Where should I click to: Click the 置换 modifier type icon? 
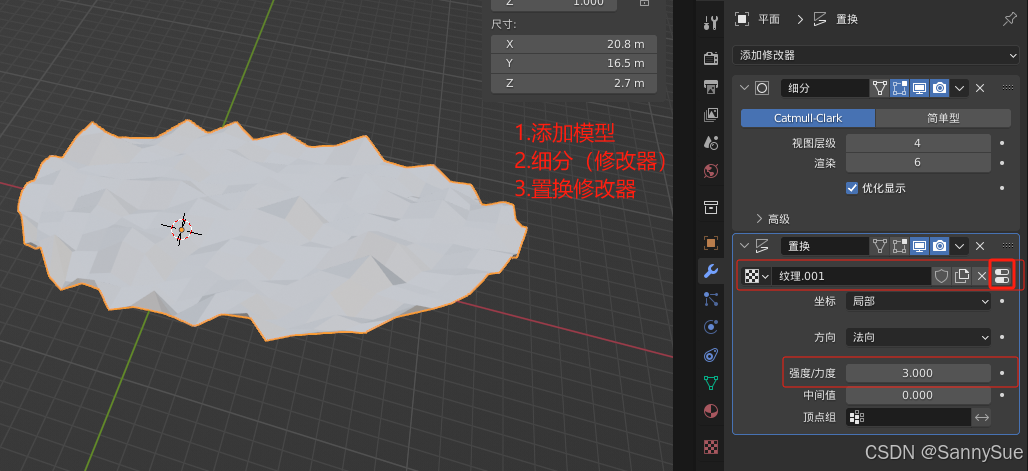click(762, 246)
